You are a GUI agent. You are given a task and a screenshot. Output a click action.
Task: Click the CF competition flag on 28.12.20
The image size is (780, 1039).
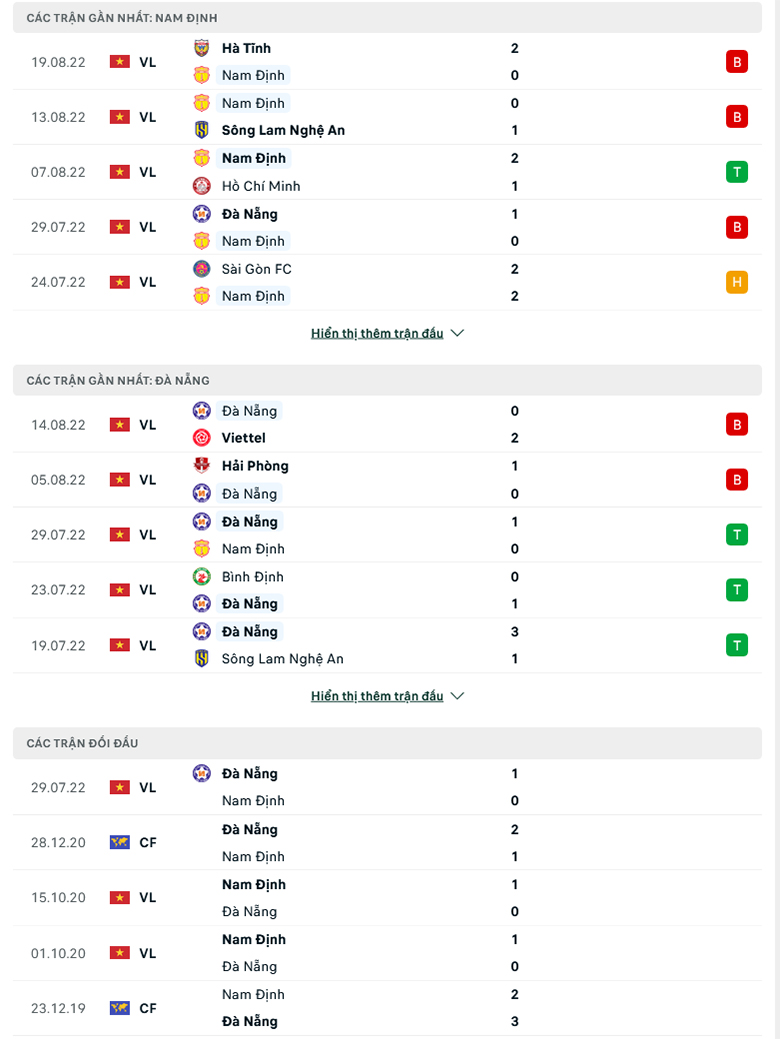pyautogui.click(x=119, y=842)
